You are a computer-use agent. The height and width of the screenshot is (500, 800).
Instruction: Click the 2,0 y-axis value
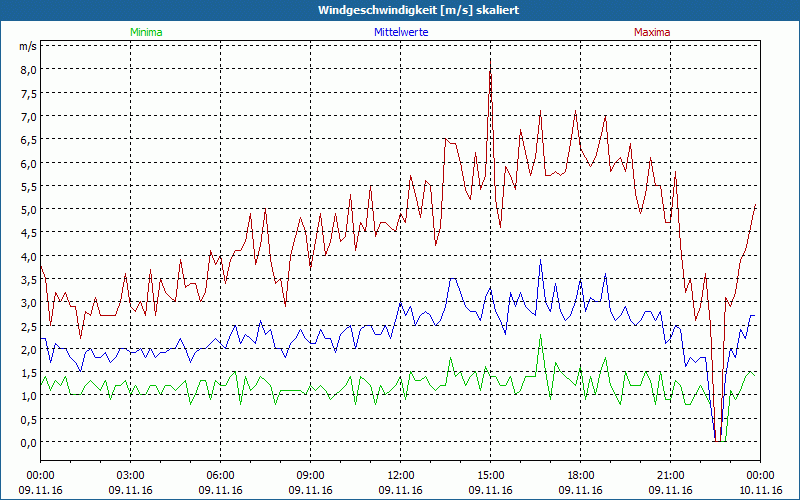pyautogui.click(x=28, y=350)
